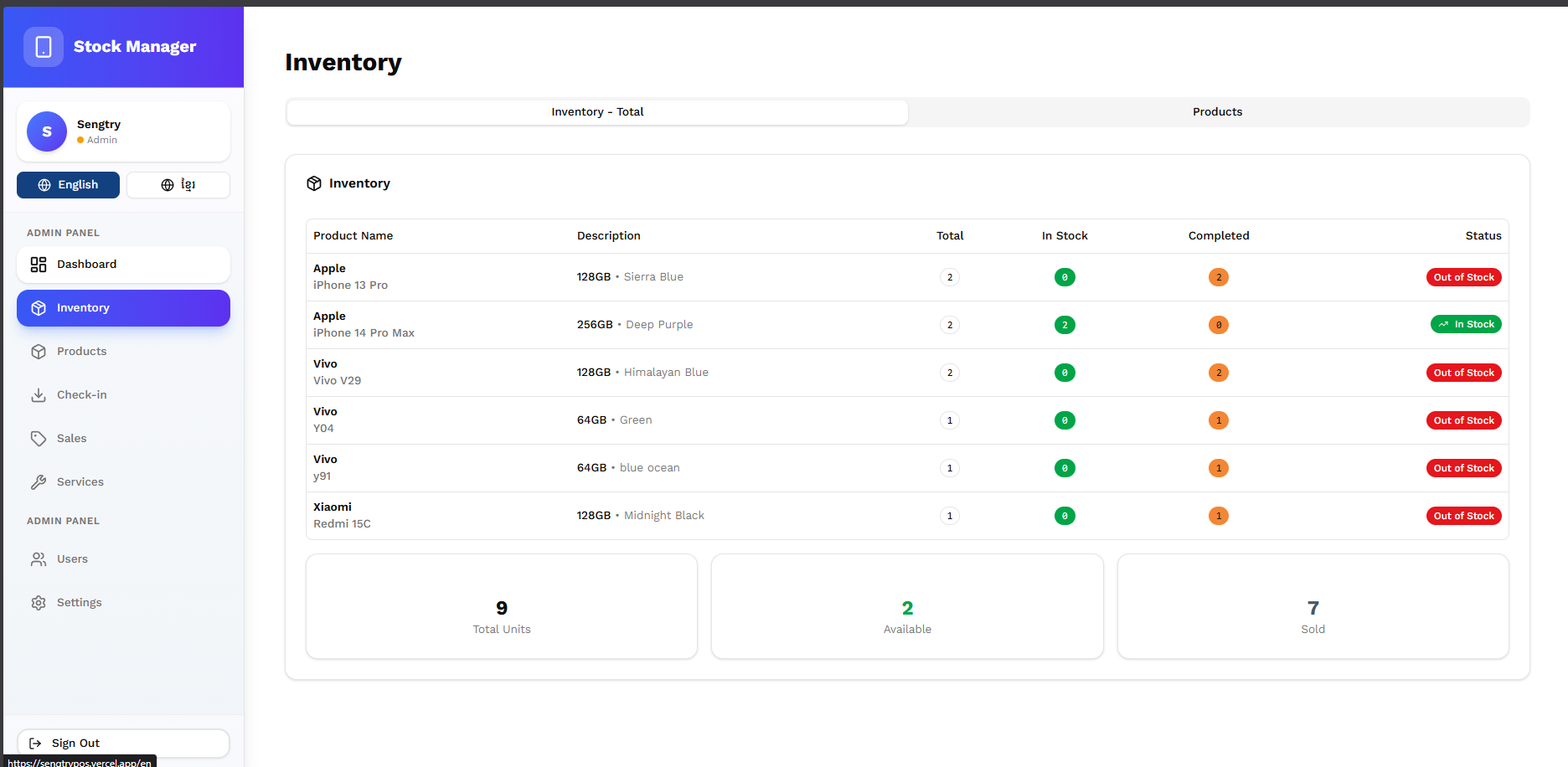Image resolution: width=1568 pixels, height=767 pixels.
Task: Click the Completed count for iPhone 13 Pro
Action: (1219, 277)
